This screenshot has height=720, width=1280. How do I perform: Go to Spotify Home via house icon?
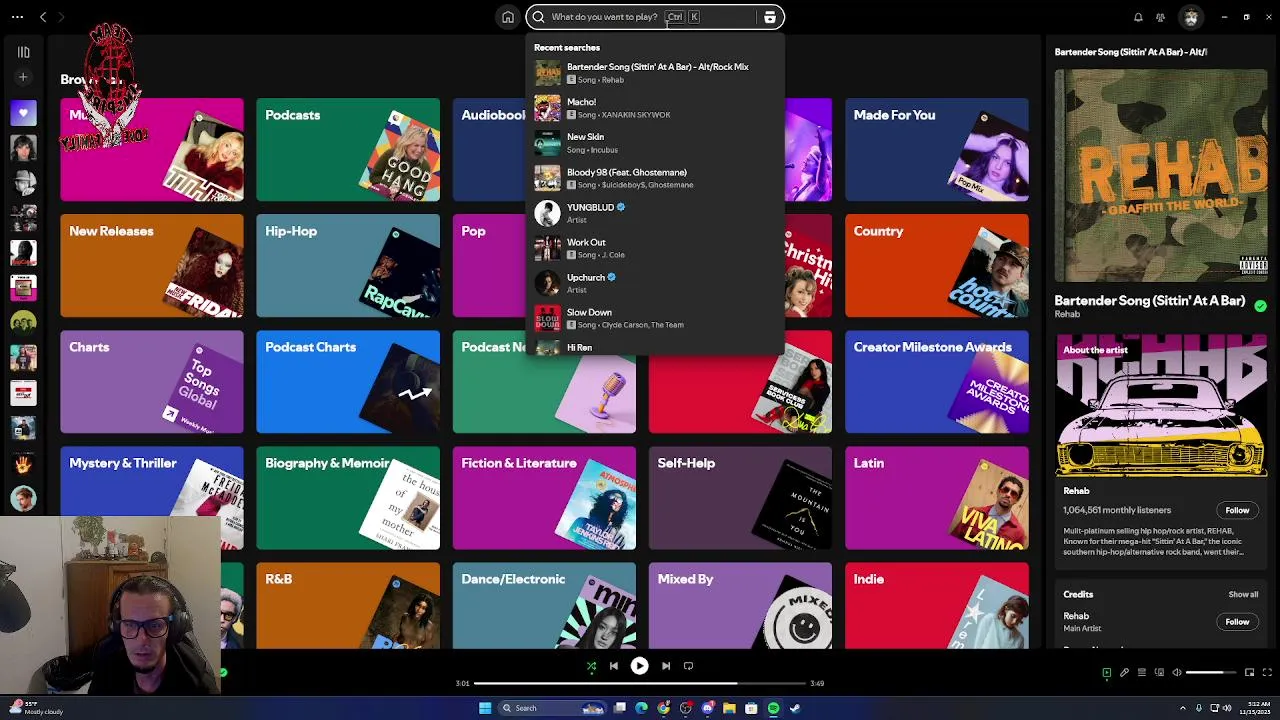point(508,17)
